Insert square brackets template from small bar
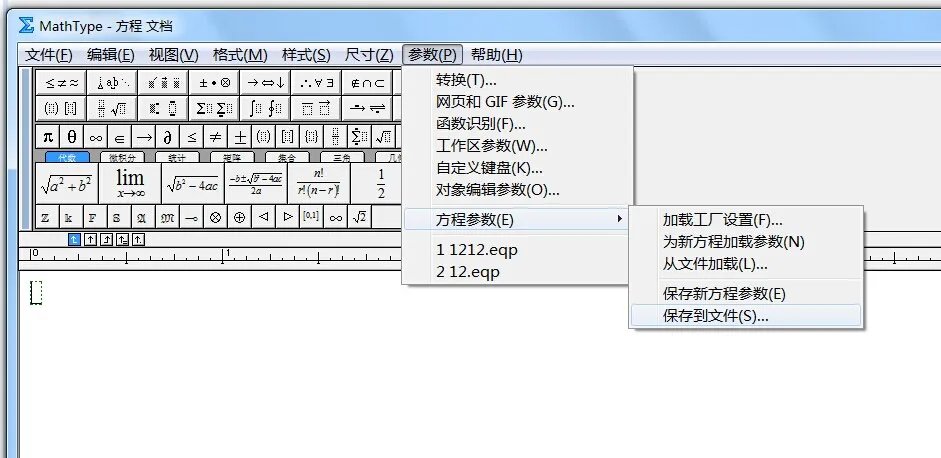This screenshot has height=458, width=941. [287, 137]
